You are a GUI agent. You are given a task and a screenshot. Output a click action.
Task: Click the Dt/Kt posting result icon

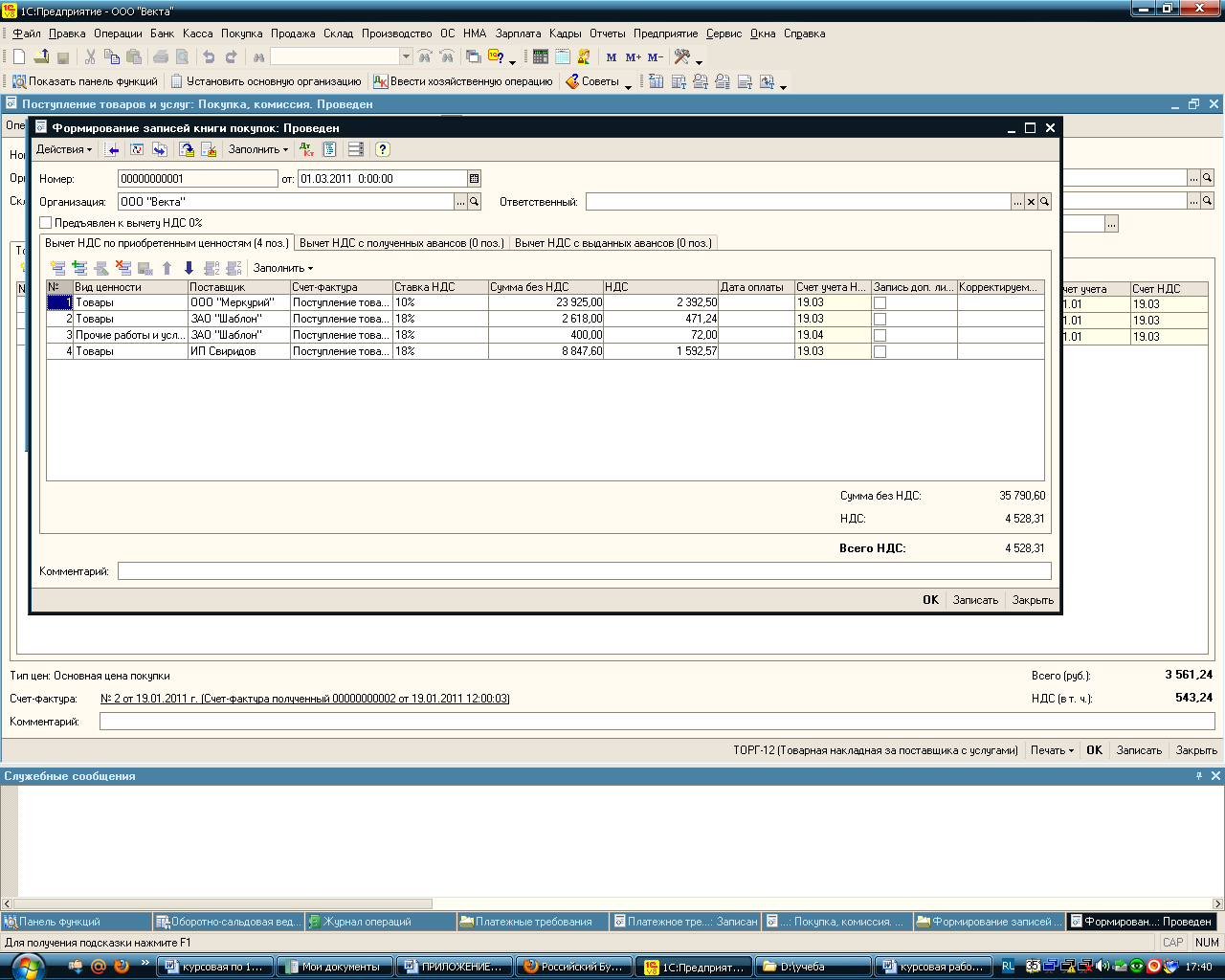[x=306, y=149]
